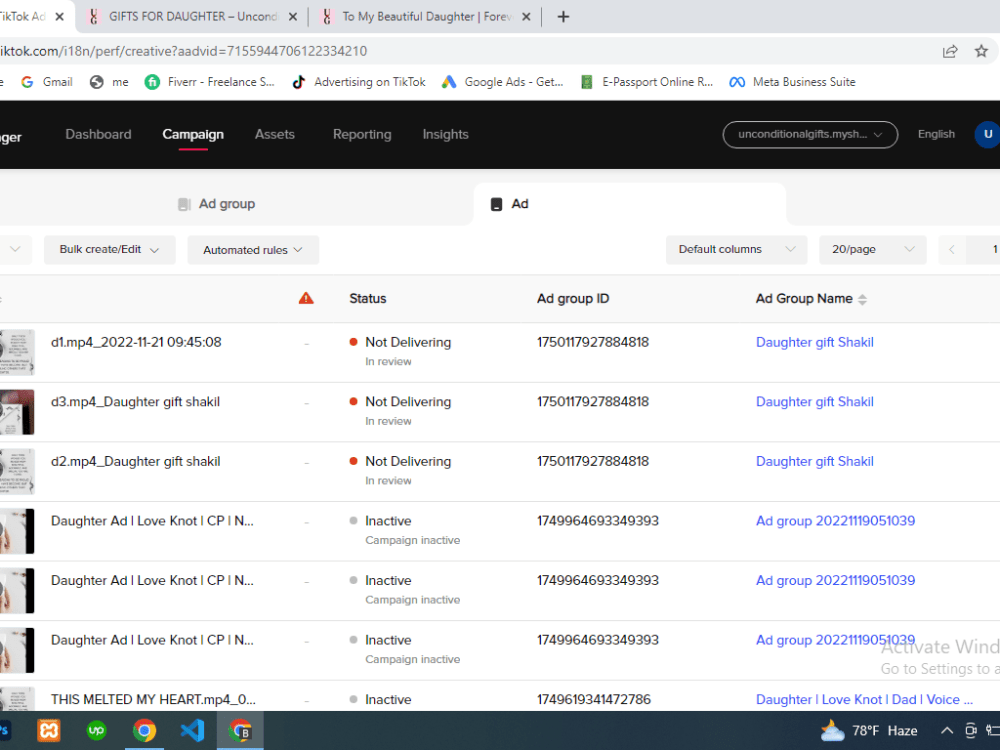Open the Automated rules dropdown
The height and width of the screenshot is (750, 1000).
click(253, 249)
